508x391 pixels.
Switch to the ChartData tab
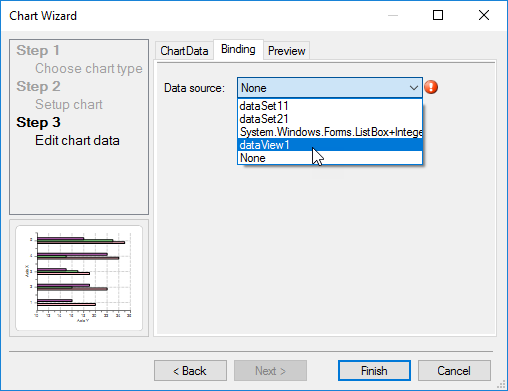184,51
